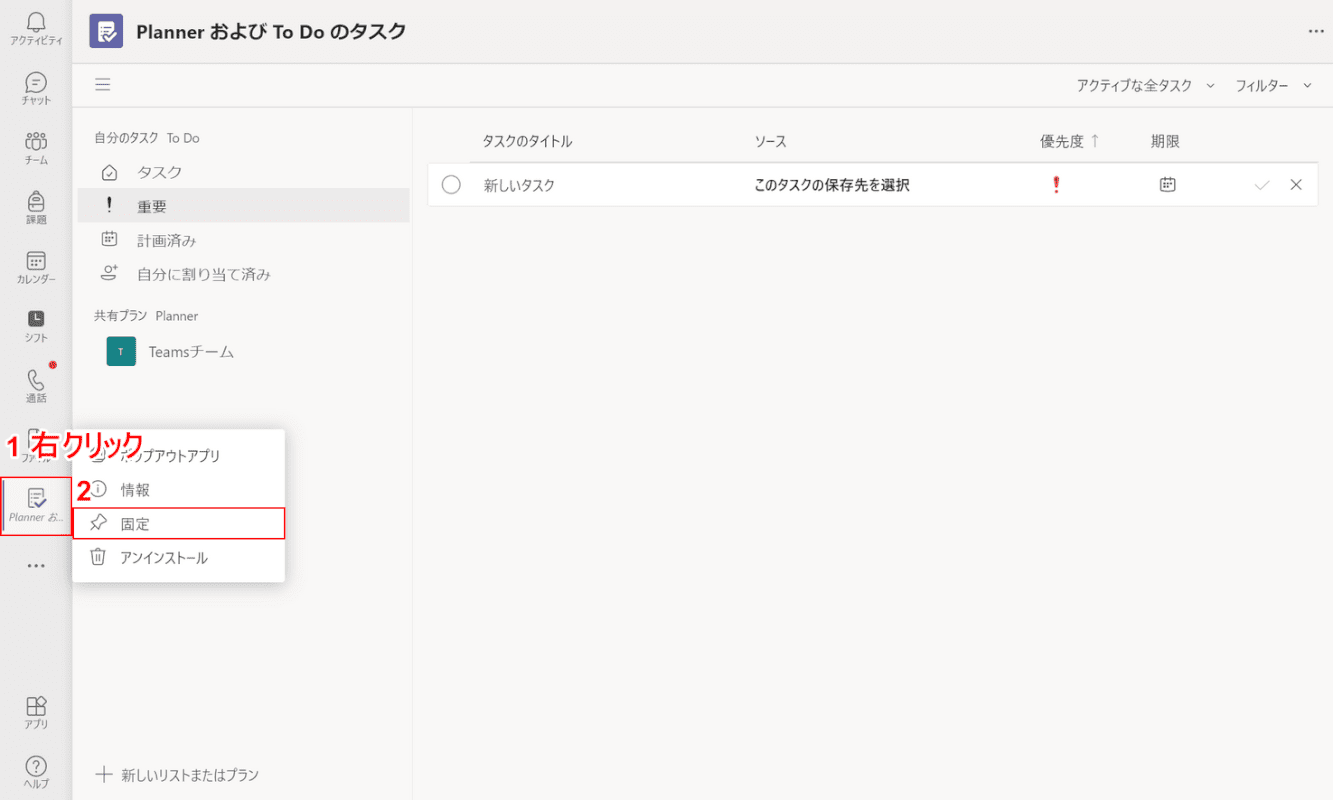Viewport: 1333px width, 800px height.
Task: Pick due date with calendar icon
Action: tap(1167, 185)
